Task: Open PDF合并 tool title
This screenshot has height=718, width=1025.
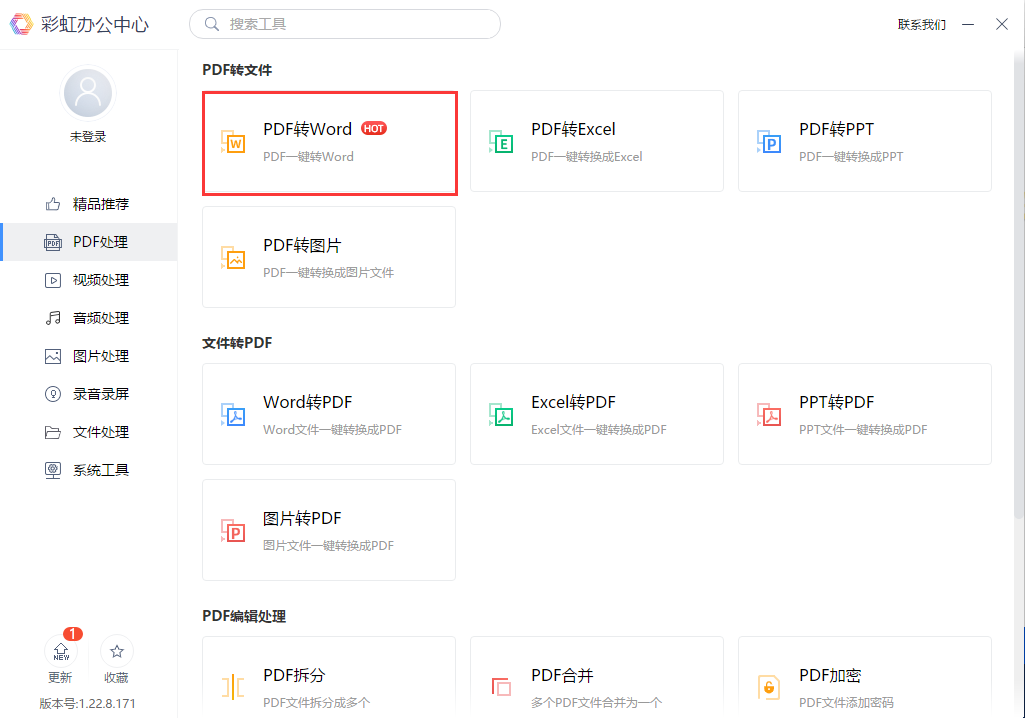Action: tap(562, 675)
